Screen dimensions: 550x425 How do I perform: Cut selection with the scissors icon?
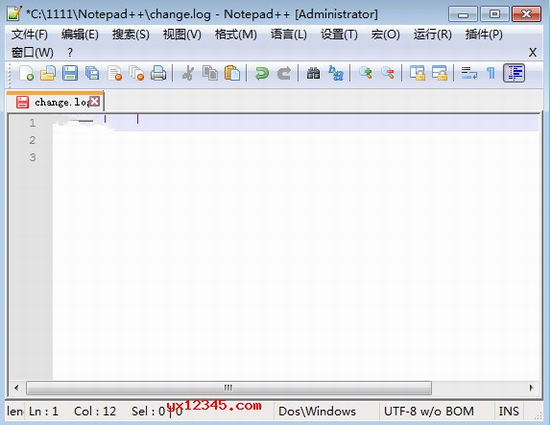pyautogui.click(x=188, y=73)
